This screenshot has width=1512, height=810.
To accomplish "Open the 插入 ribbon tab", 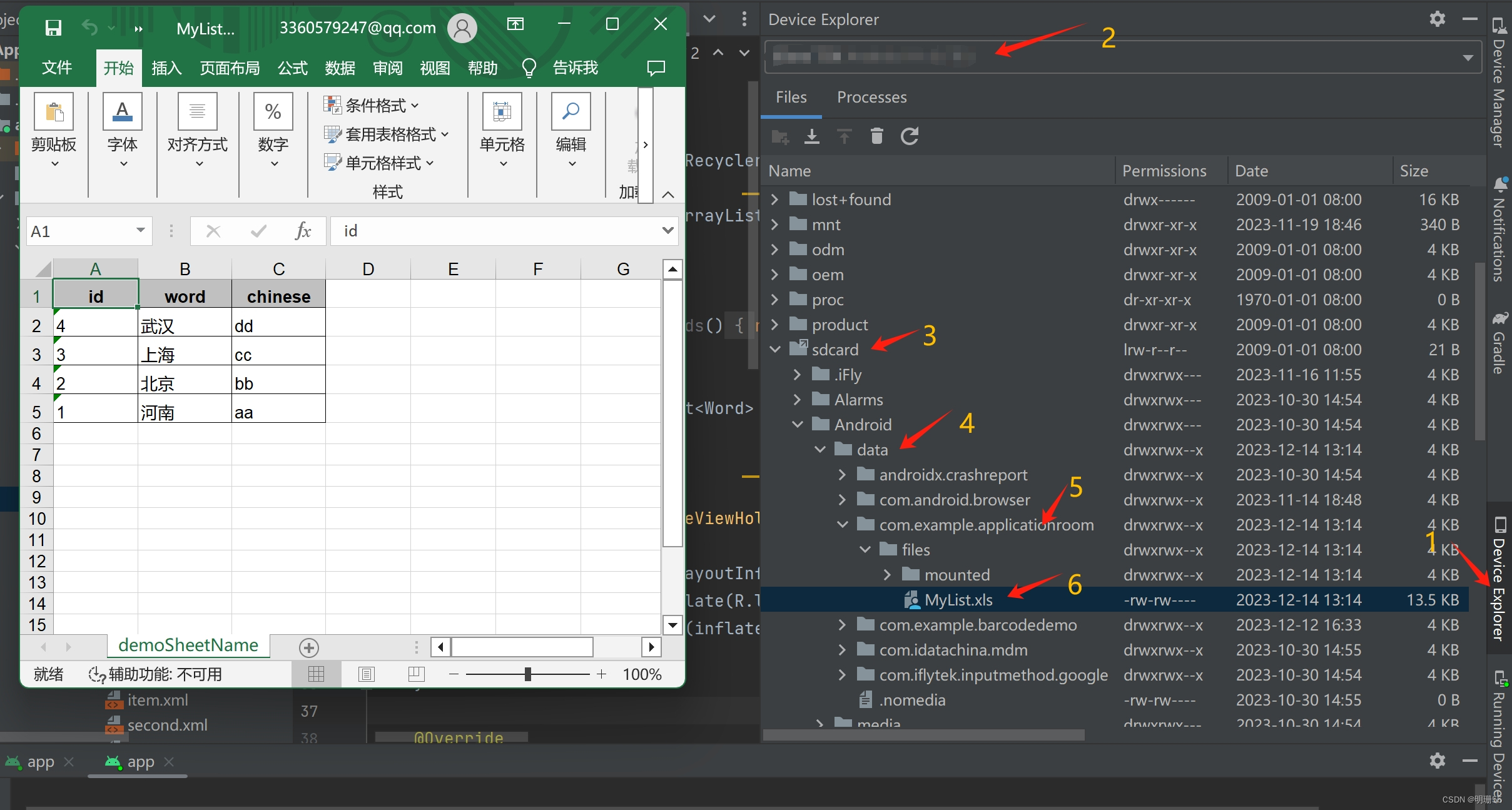I will pos(166,68).
